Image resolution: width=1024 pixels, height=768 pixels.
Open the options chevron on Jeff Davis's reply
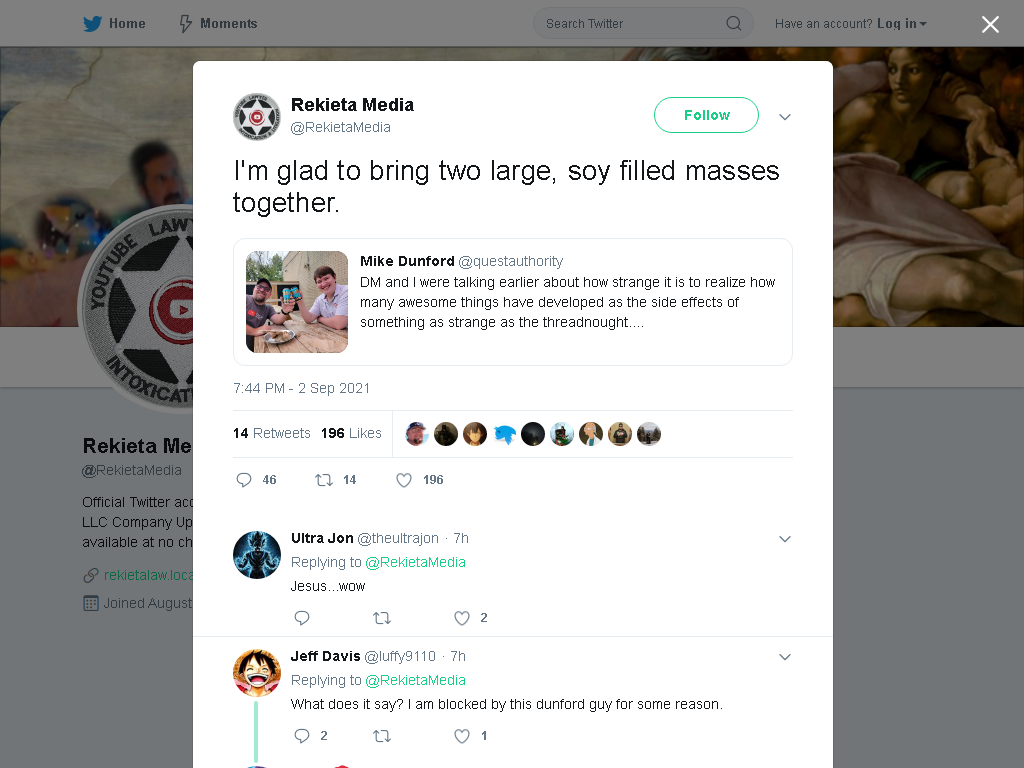tap(785, 657)
